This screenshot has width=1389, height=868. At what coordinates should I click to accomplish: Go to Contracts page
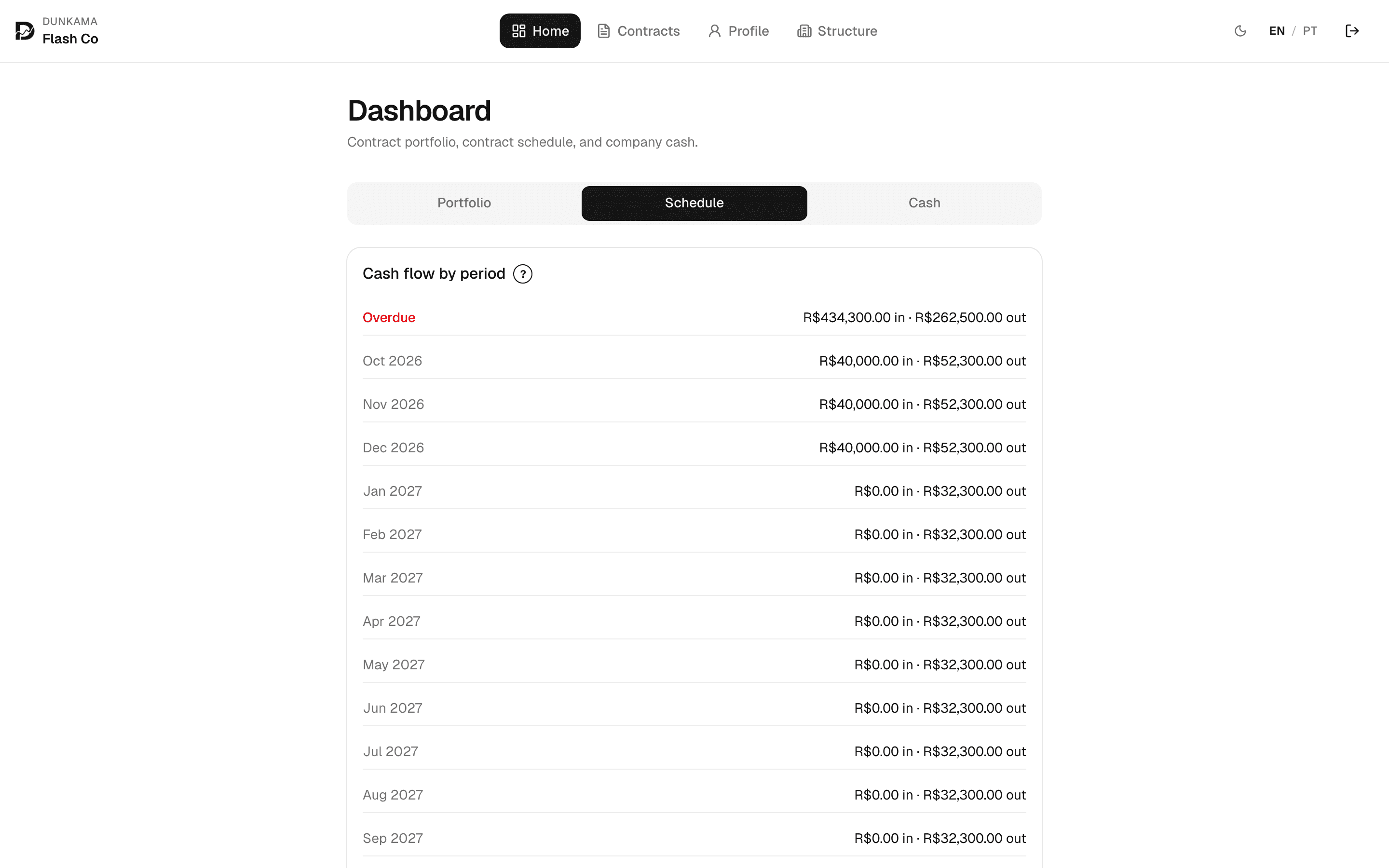click(638, 31)
